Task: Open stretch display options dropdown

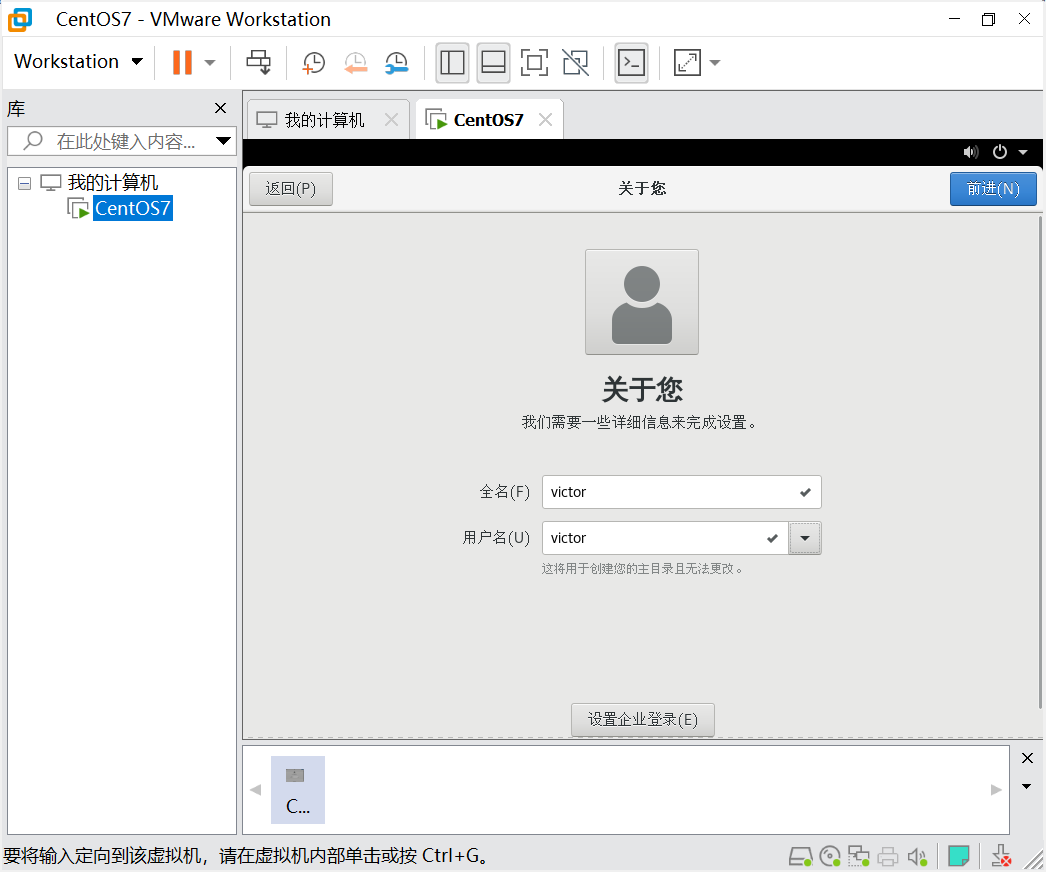Action: tap(715, 63)
